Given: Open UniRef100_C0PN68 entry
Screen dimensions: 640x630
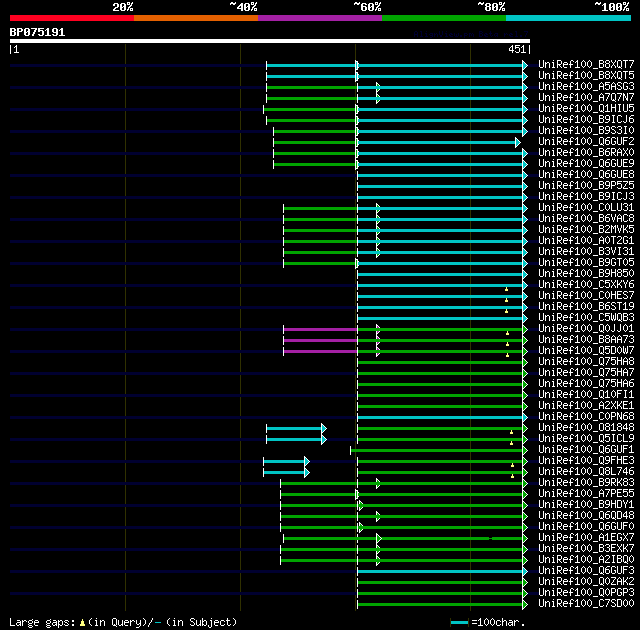Looking at the screenshot, I should click(586, 417).
